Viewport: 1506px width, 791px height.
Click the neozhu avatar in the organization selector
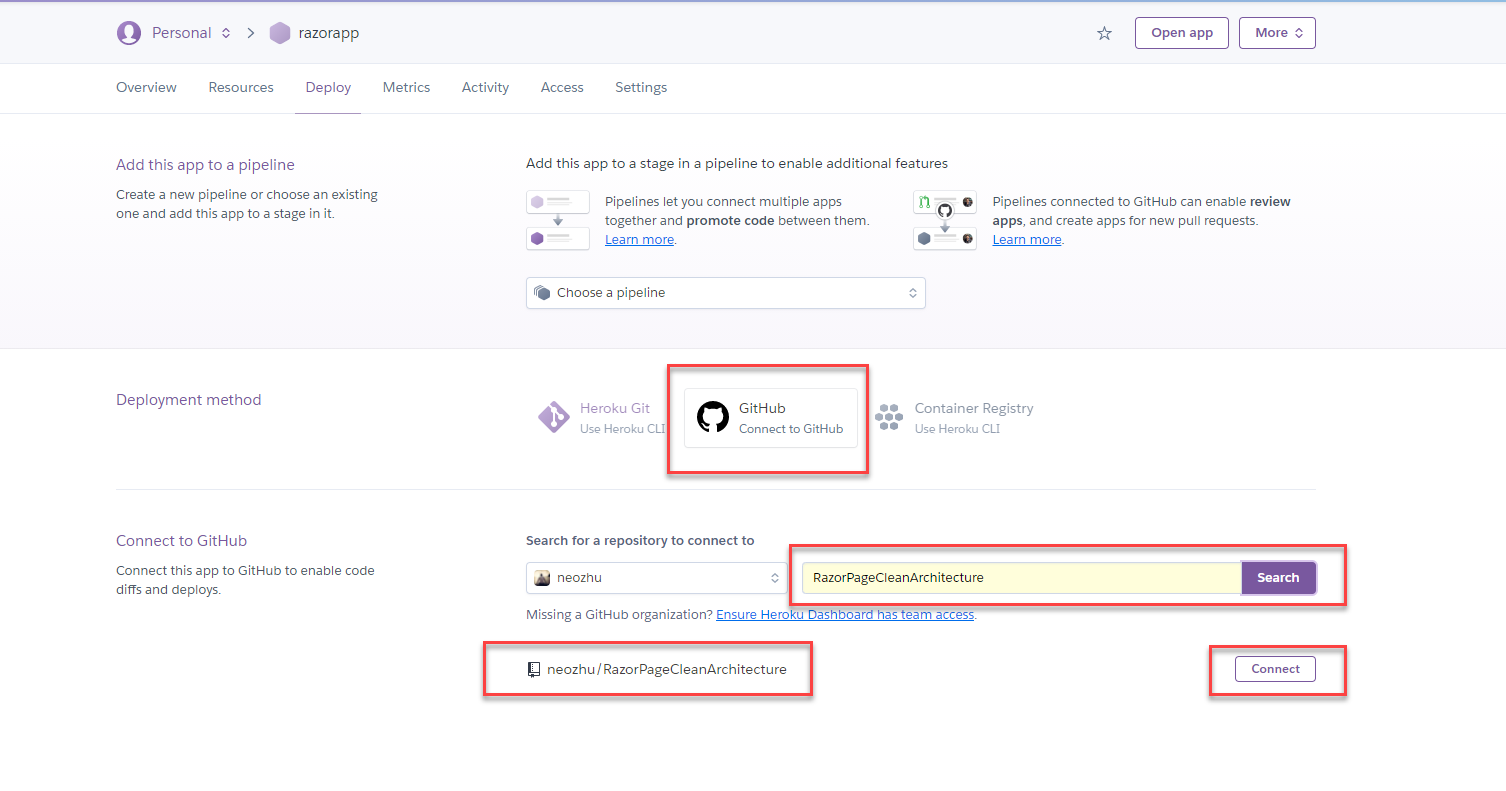coord(542,577)
